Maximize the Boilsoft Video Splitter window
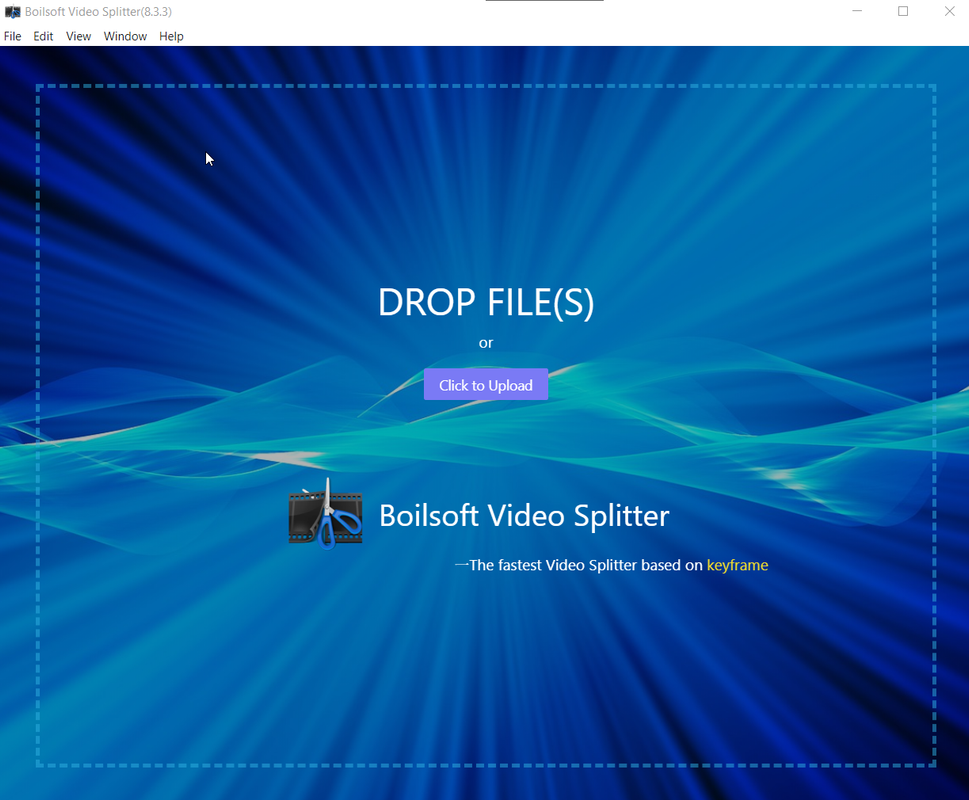The width and height of the screenshot is (969, 800). click(x=903, y=11)
